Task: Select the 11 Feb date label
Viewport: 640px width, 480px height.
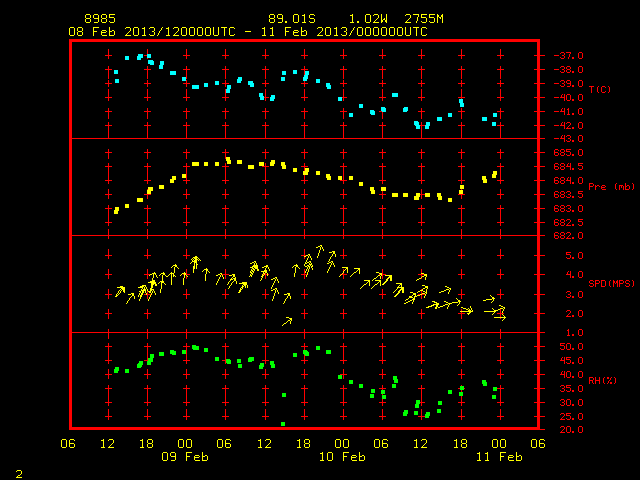Action: point(499,457)
